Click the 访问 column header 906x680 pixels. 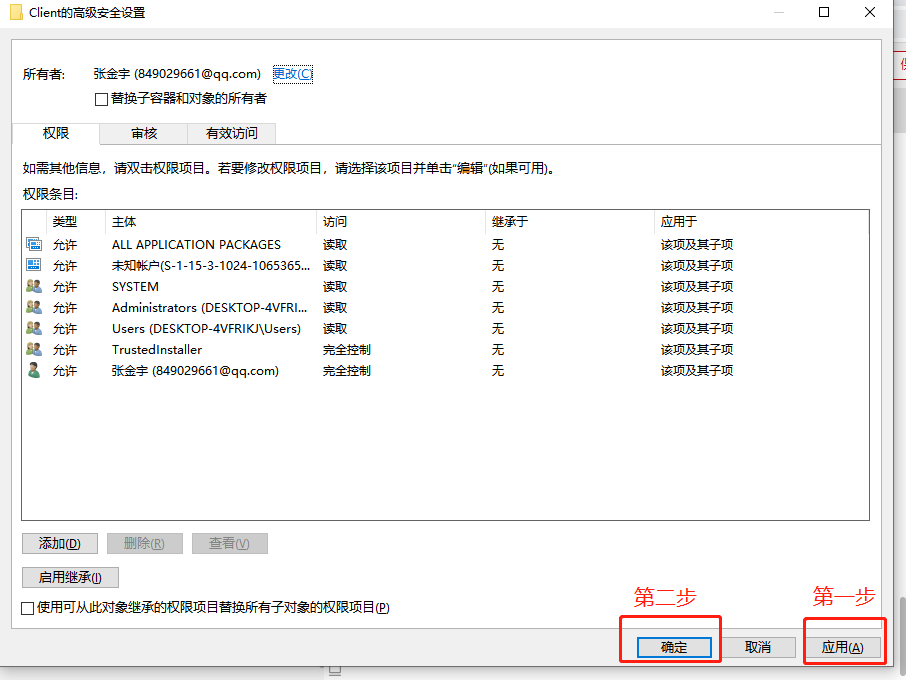click(401, 222)
